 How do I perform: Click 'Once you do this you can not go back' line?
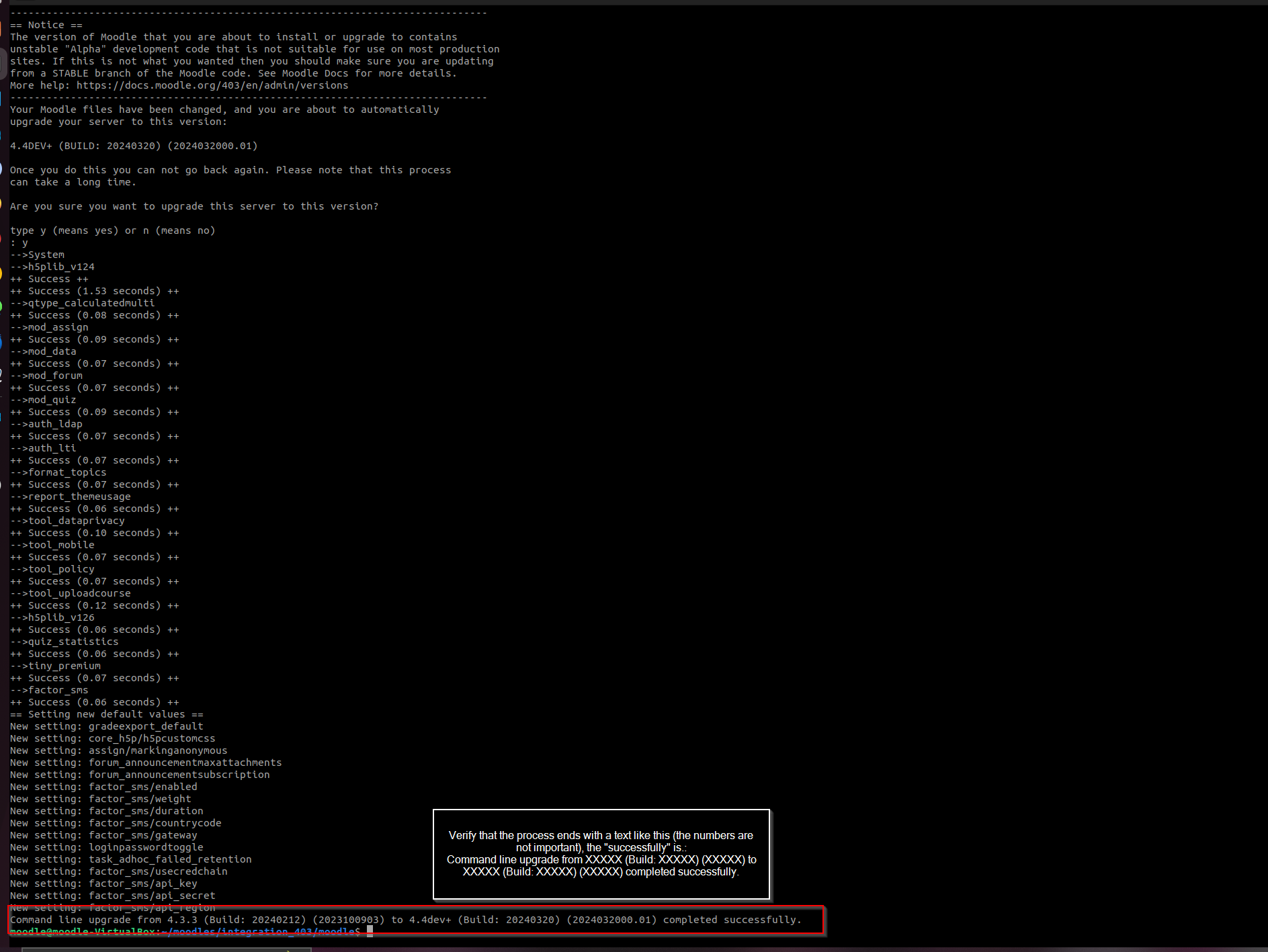(x=230, y=170)
